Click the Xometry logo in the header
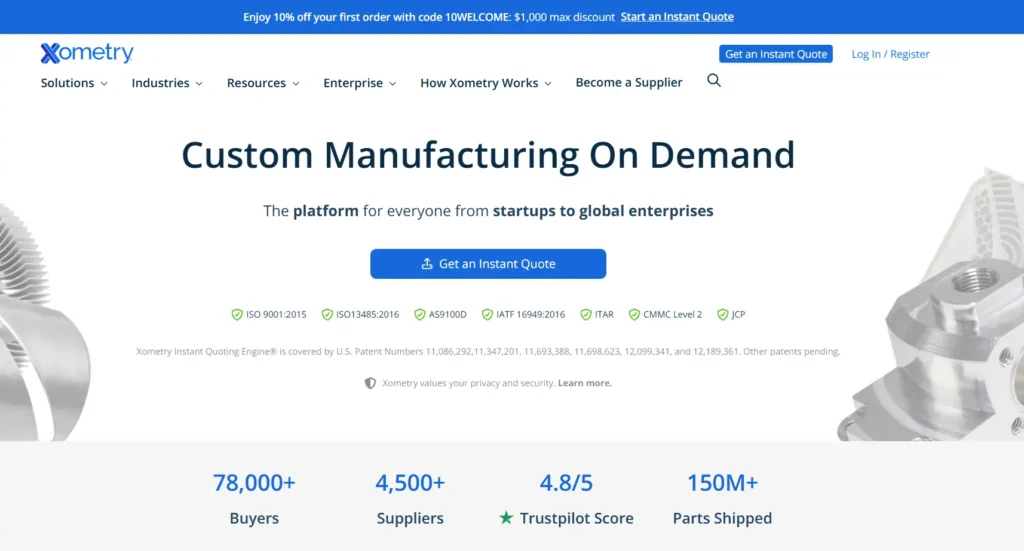This screenshot has width=1024, height=551. click(87, 53)
